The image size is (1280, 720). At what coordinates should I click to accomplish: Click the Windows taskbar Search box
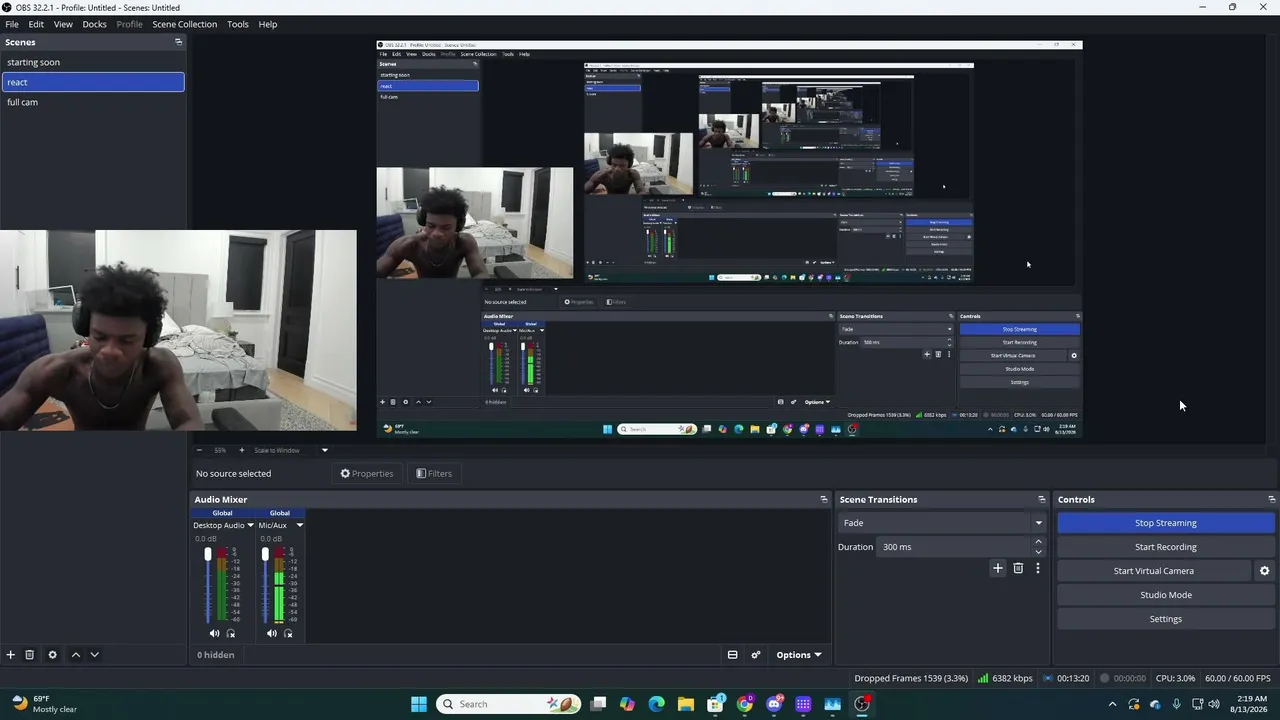pos(510,704)
